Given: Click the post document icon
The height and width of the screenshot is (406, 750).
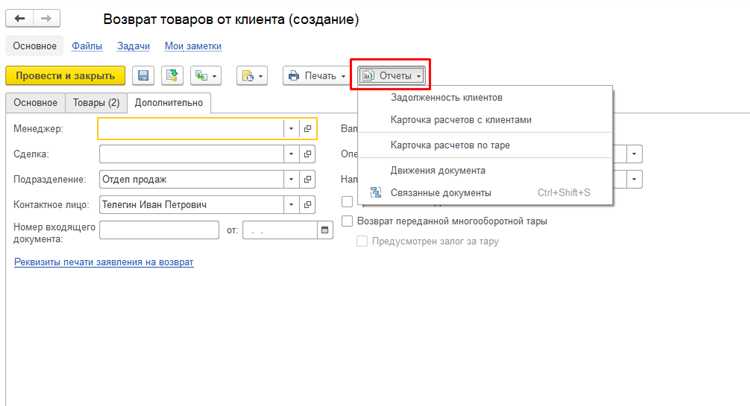Looking at the screenshot, I should pos(171,76).
